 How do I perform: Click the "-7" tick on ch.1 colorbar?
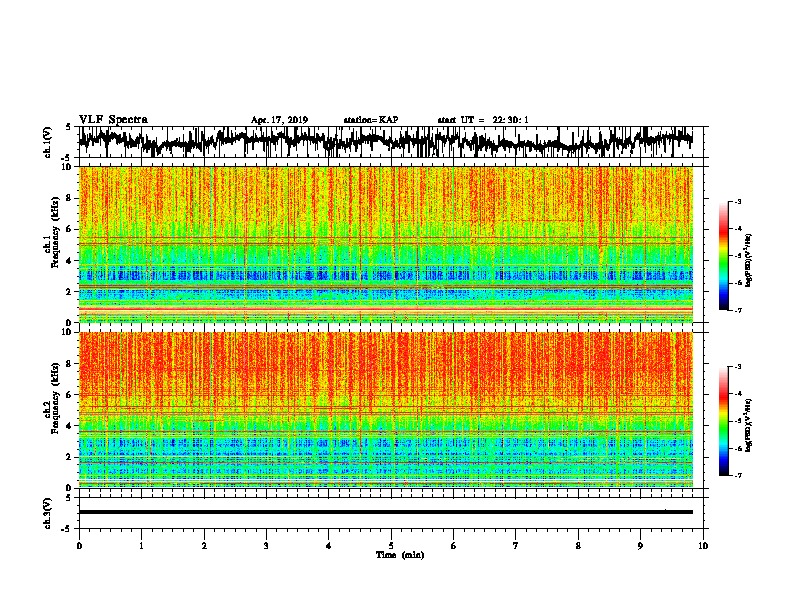pos(738,310)
